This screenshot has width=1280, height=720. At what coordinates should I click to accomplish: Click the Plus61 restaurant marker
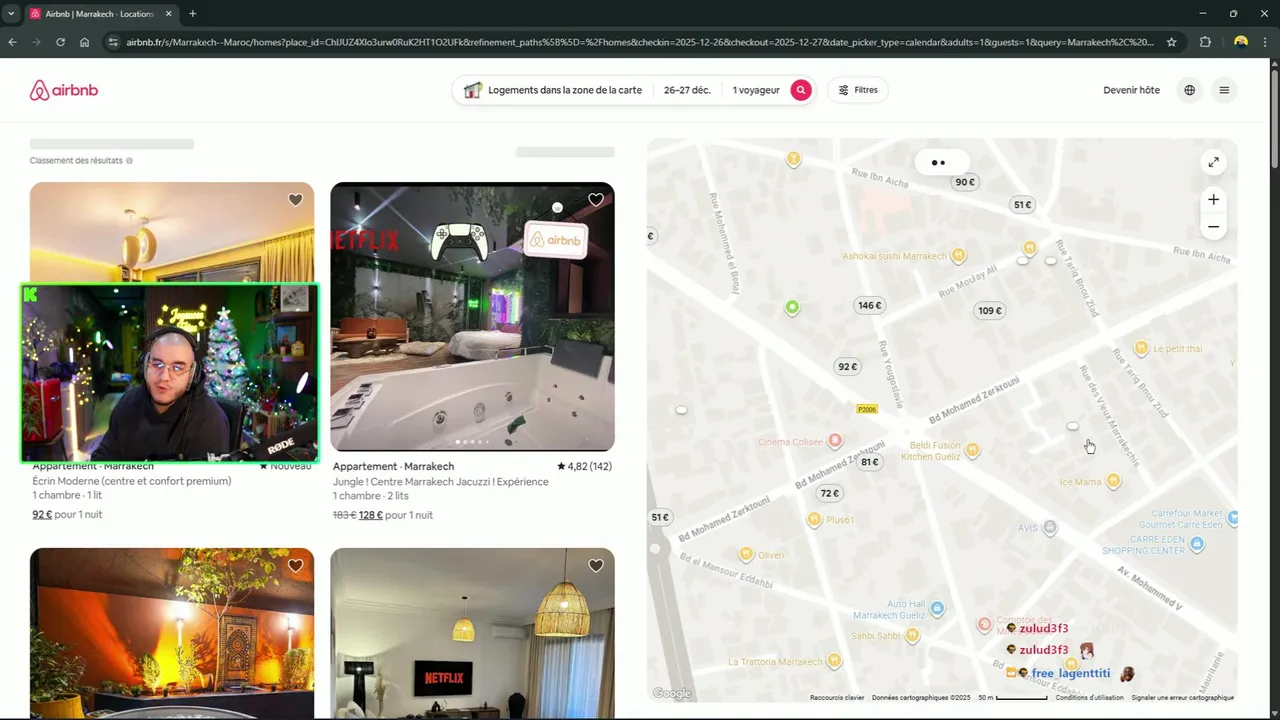pyautogui.click(x=814, y=519)
